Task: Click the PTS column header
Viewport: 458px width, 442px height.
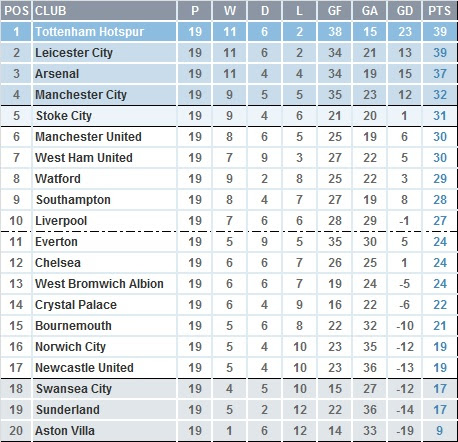Action: tap(440, 11)
